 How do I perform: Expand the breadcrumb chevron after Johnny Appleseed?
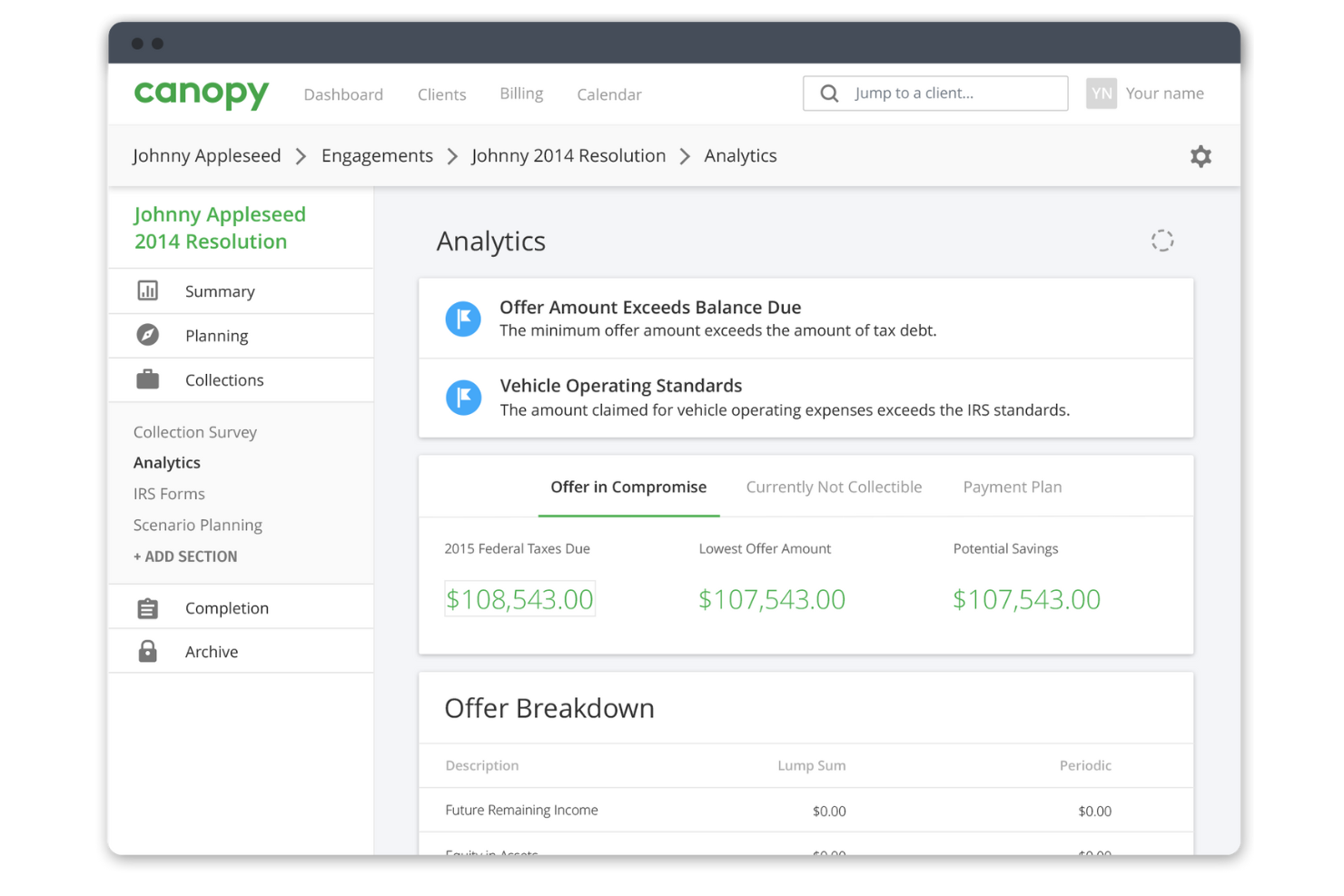[301, 155]
